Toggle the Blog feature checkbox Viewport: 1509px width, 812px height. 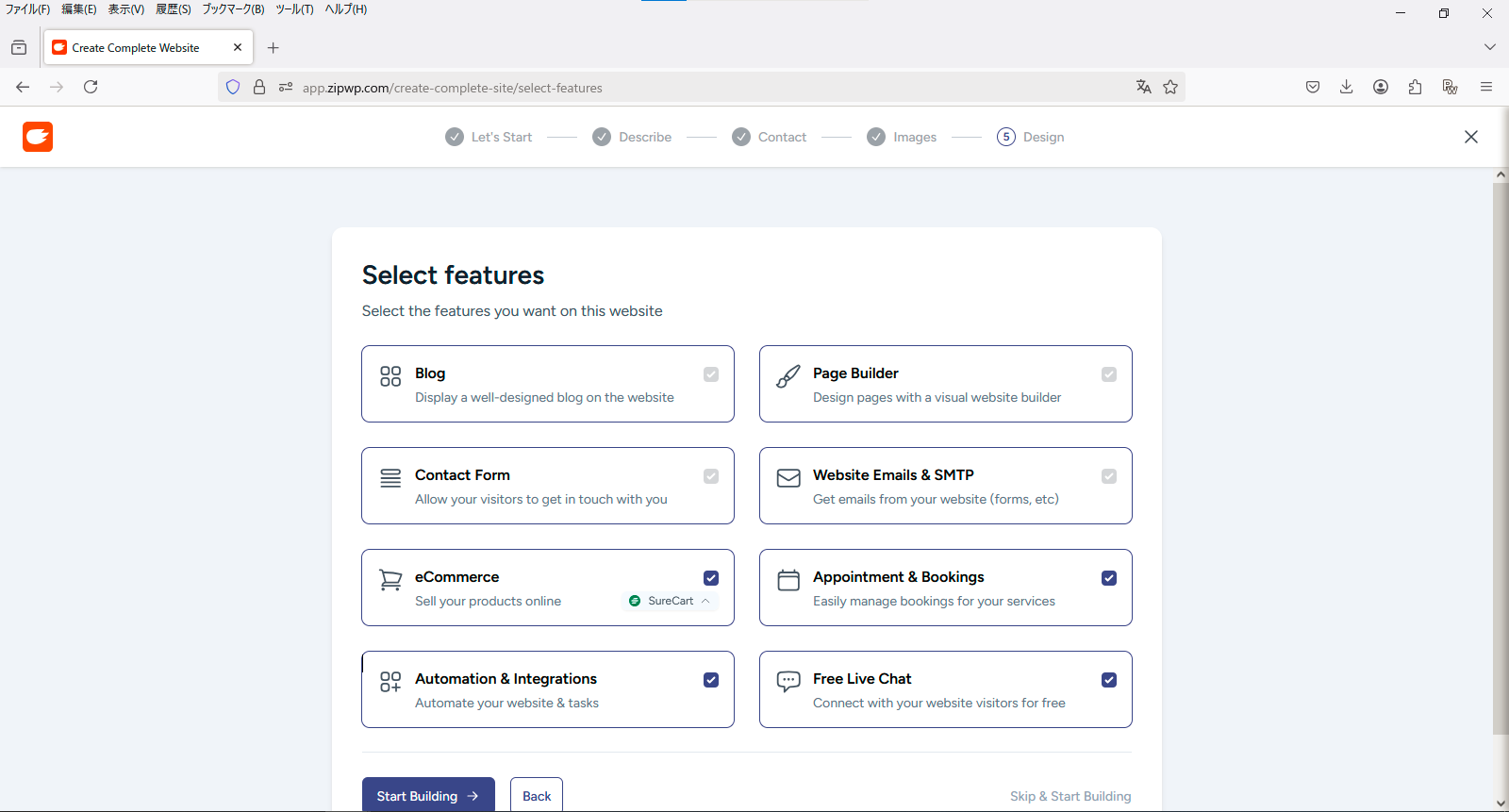point(711,374)
